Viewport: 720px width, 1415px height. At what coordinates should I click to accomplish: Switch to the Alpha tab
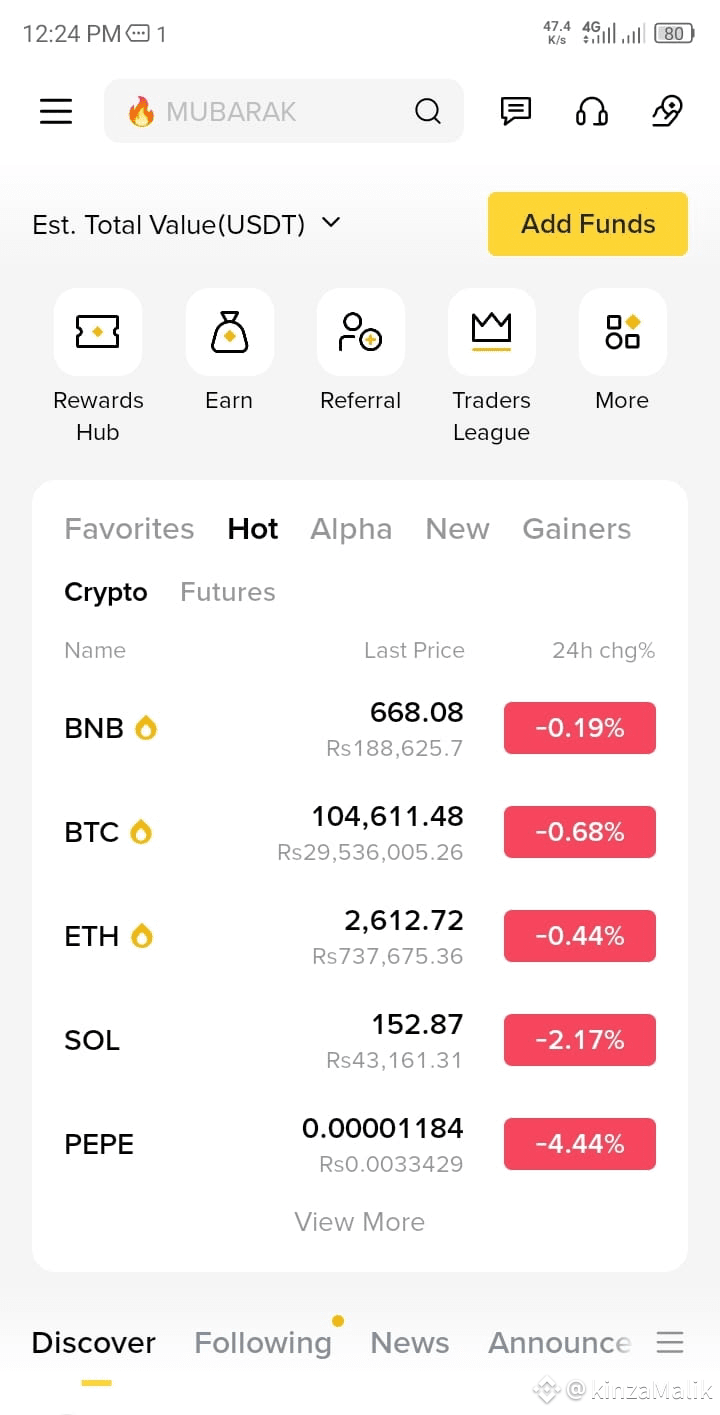351,529
